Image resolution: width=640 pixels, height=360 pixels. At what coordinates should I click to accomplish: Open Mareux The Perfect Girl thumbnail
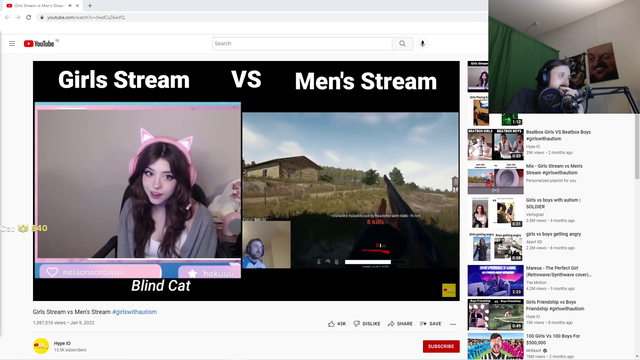click(x=495, y=281)
